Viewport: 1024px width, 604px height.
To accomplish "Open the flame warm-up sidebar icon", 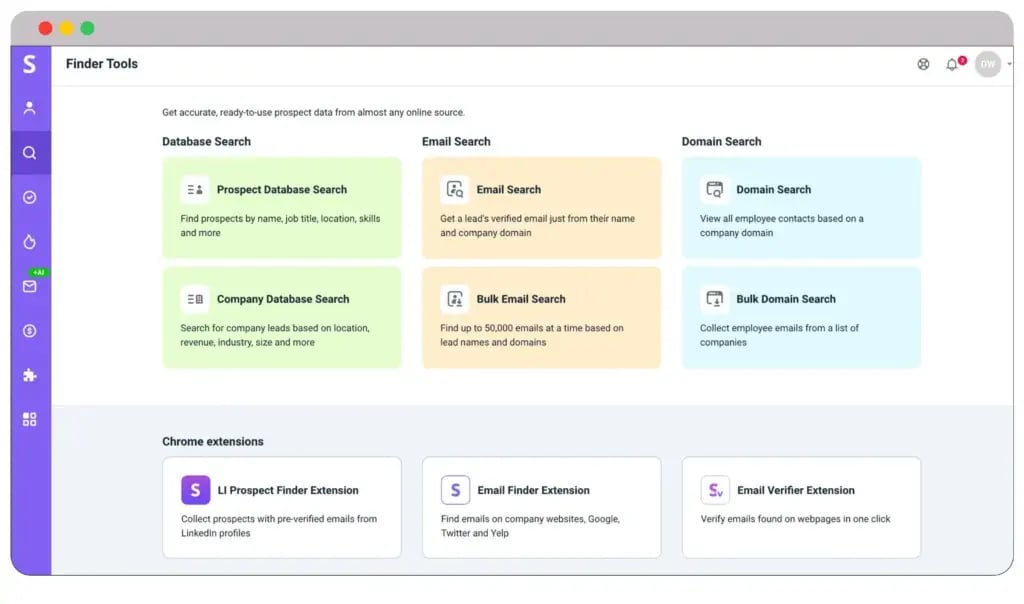I will [29, 242].
